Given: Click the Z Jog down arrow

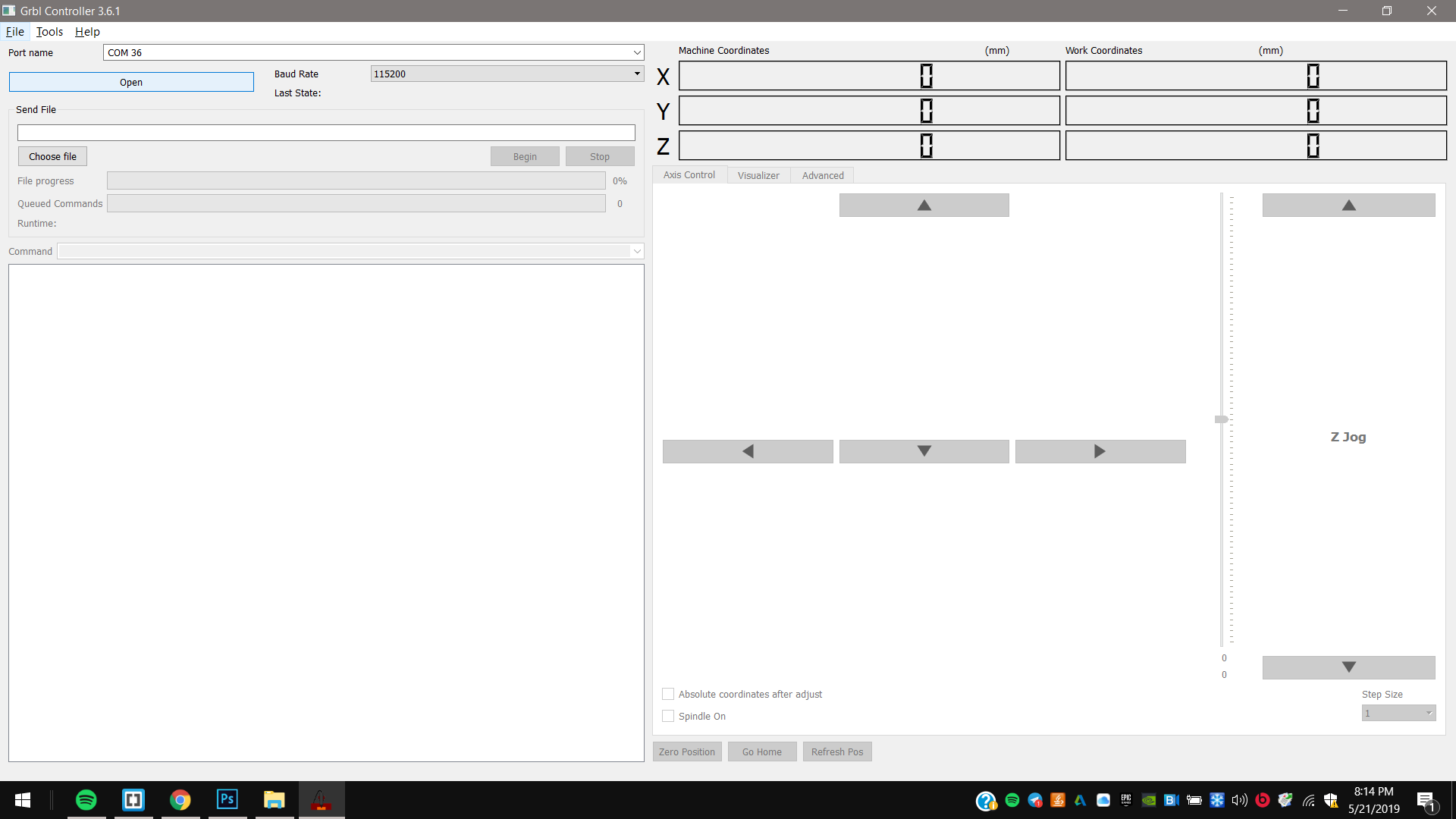Looking at the screenshot, I should 1348,667.
